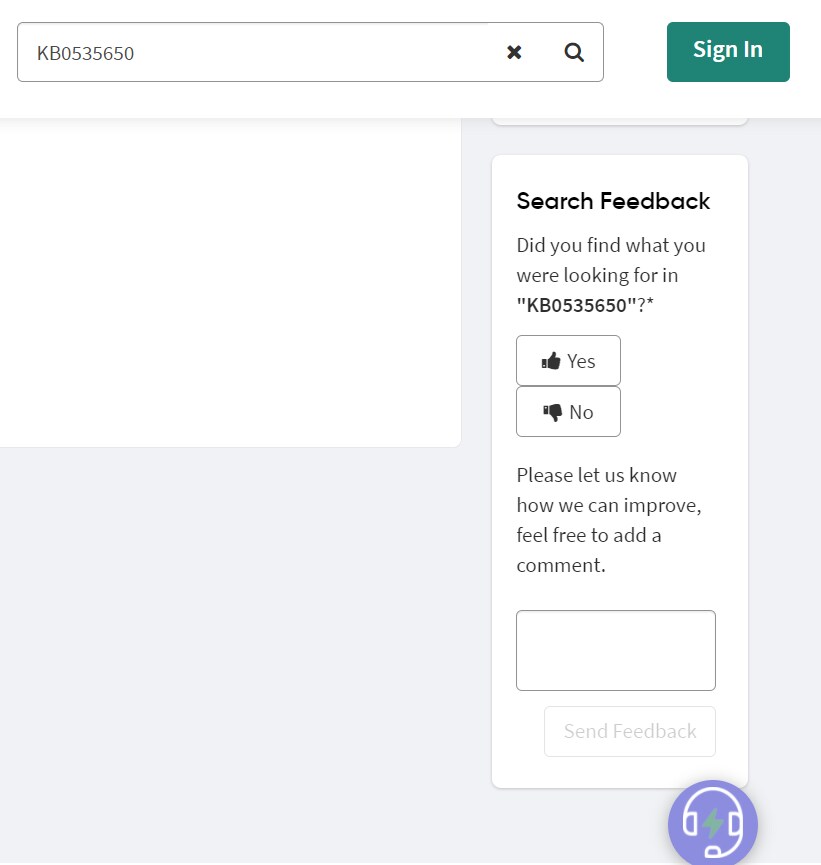This screenshot has height=865, width=821.
Task: Click the magnifying glass search icon
Action: click(574, 52)
